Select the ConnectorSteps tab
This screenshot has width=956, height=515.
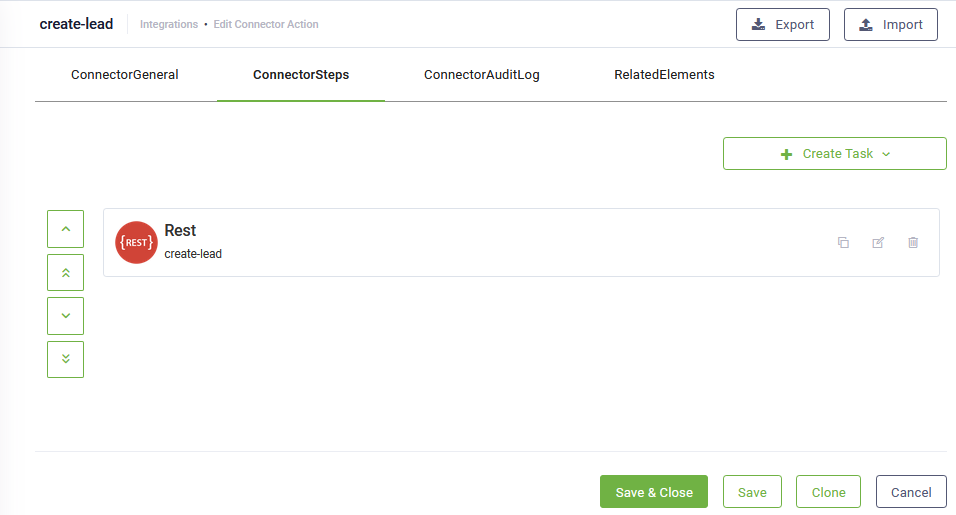click(x=301, y=75)
